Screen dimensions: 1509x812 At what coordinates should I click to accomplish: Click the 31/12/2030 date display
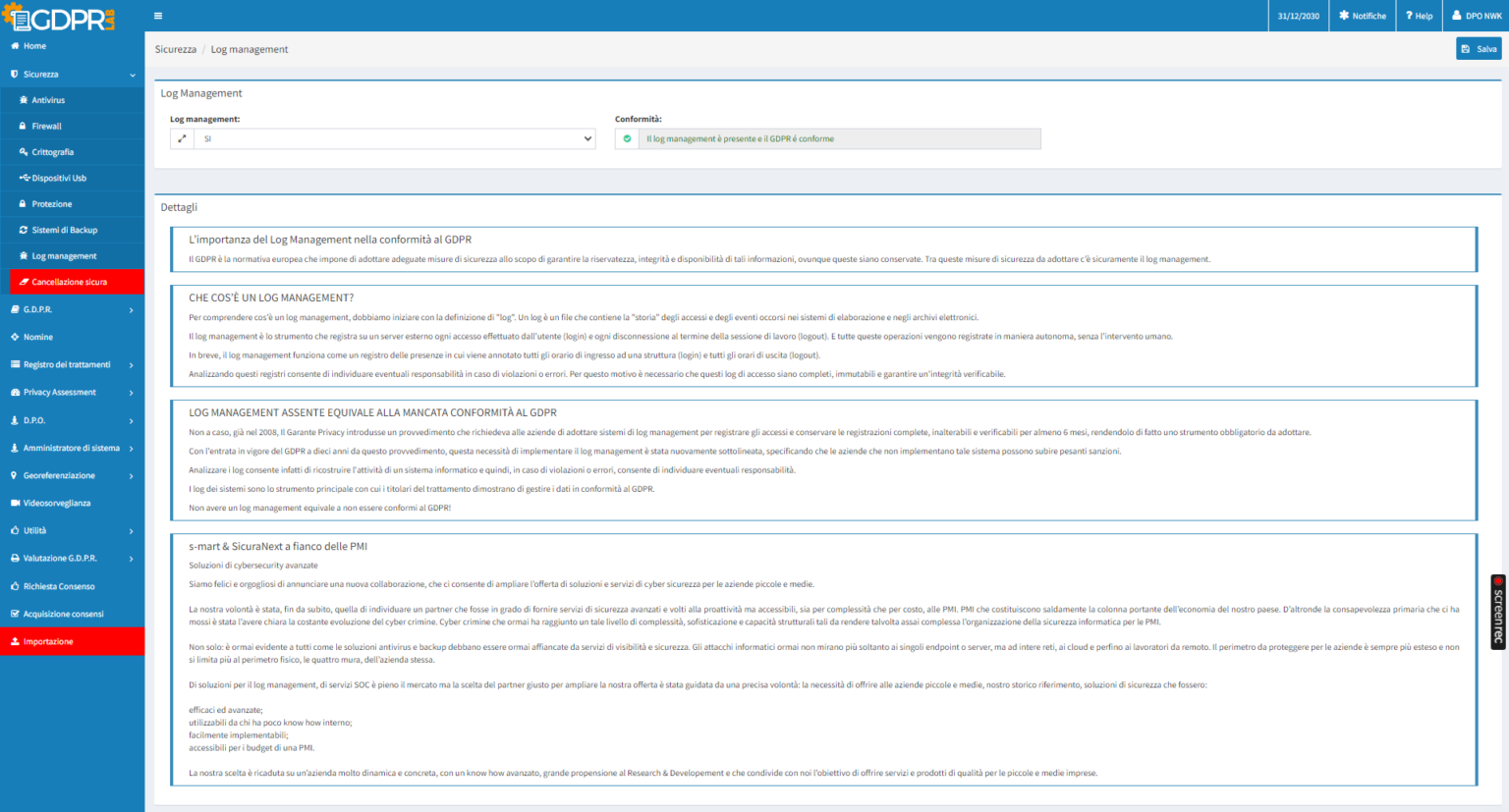click(x=1297, y=15)
